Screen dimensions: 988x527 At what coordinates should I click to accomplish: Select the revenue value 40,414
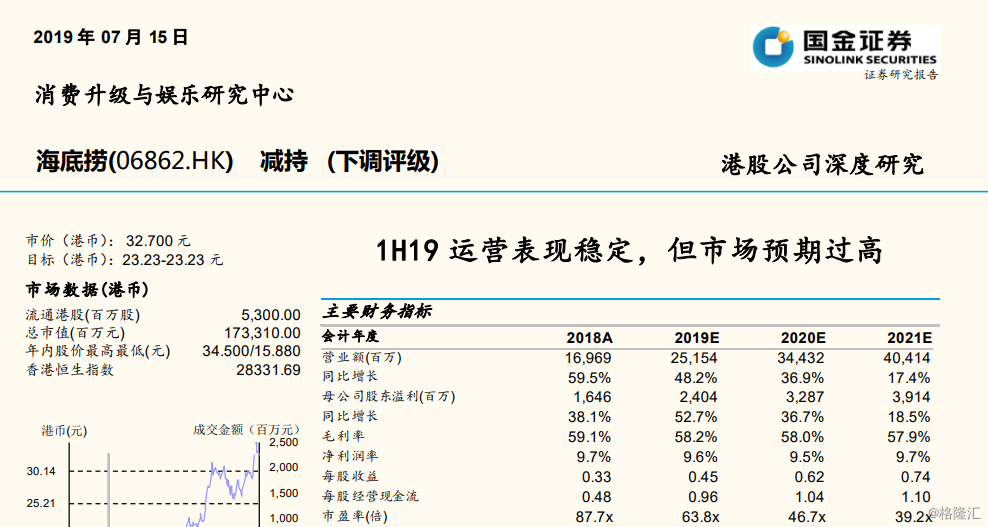pyautogui.click(x=907, y=358)
